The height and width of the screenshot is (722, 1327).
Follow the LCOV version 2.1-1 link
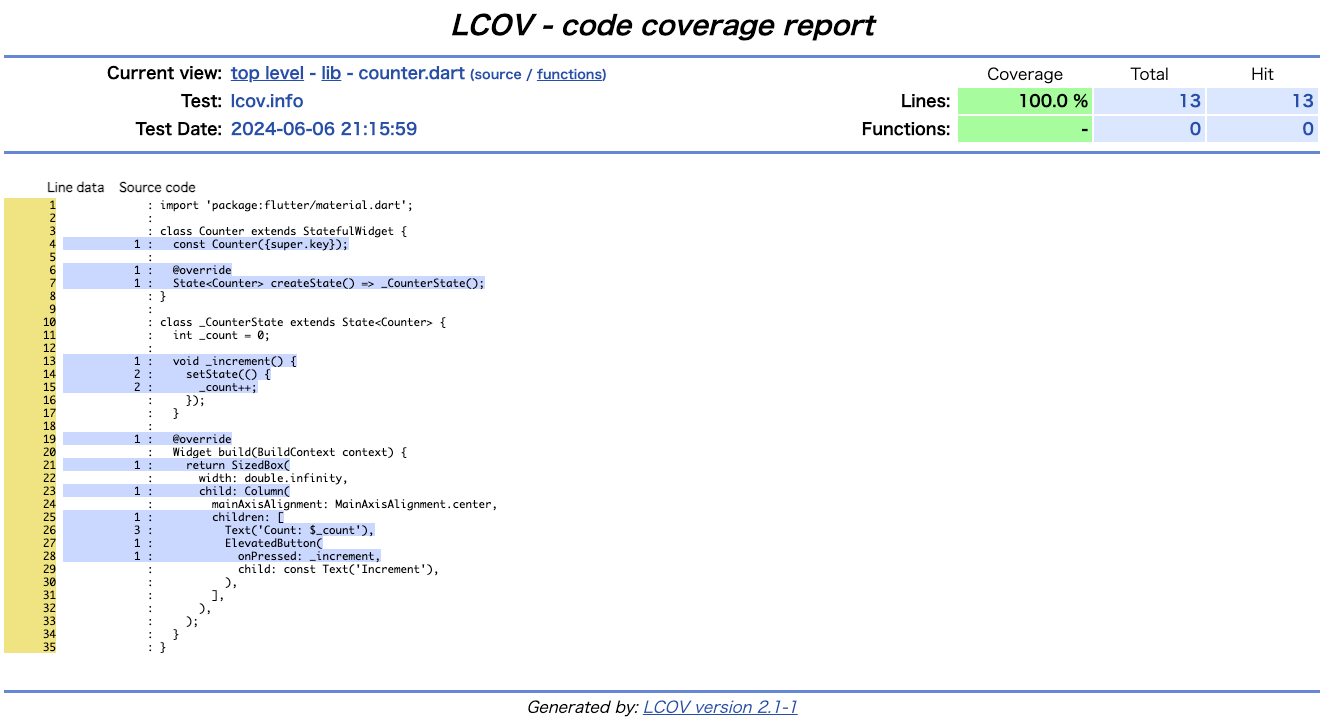tap(720, 707)
